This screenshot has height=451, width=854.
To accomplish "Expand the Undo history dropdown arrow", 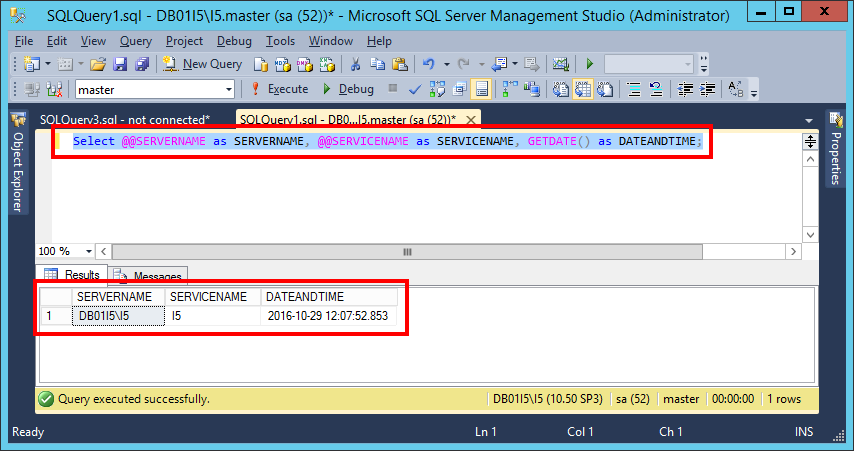I will coord(447,64).
